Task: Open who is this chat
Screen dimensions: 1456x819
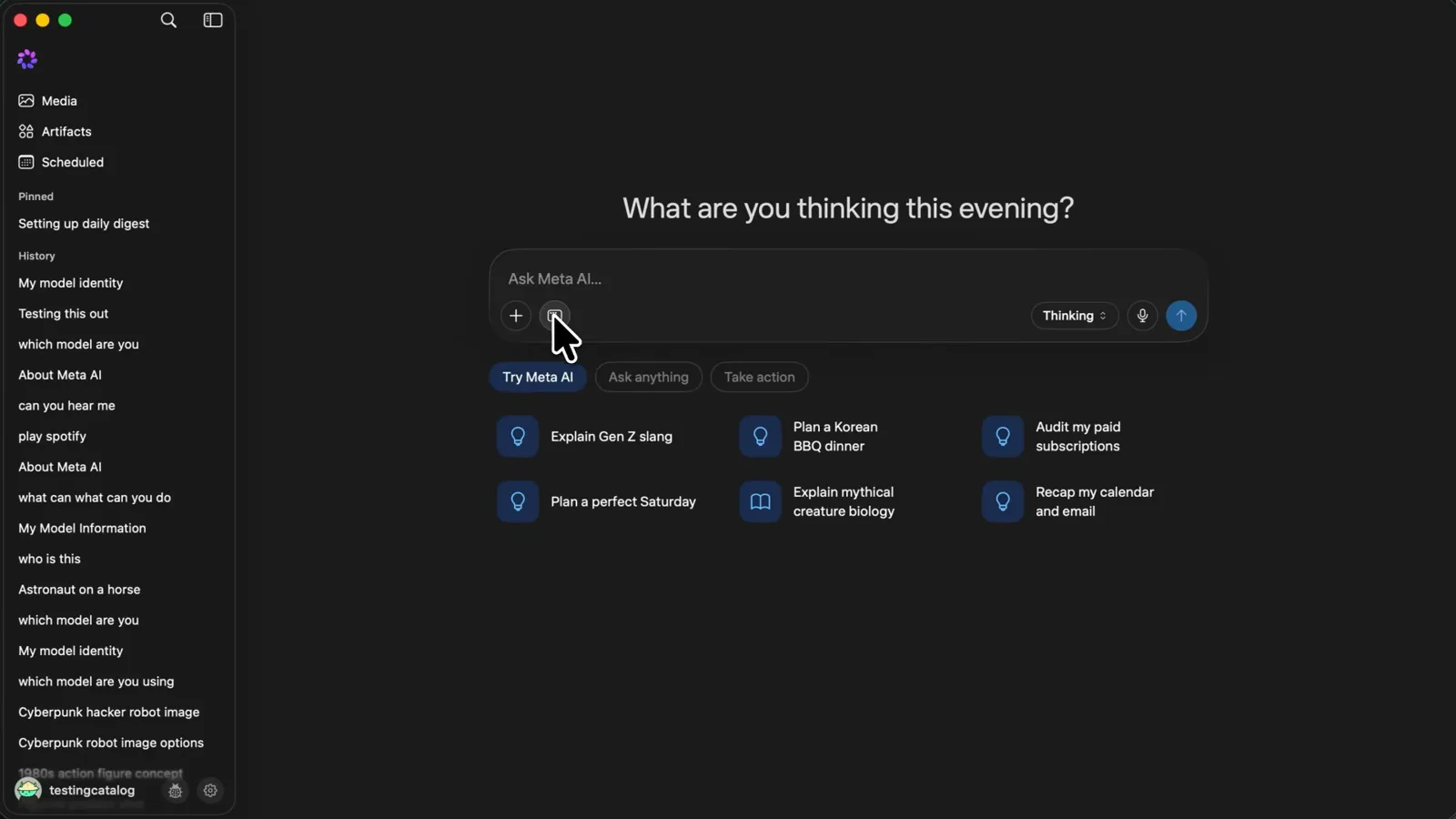Action: [49, 560]
